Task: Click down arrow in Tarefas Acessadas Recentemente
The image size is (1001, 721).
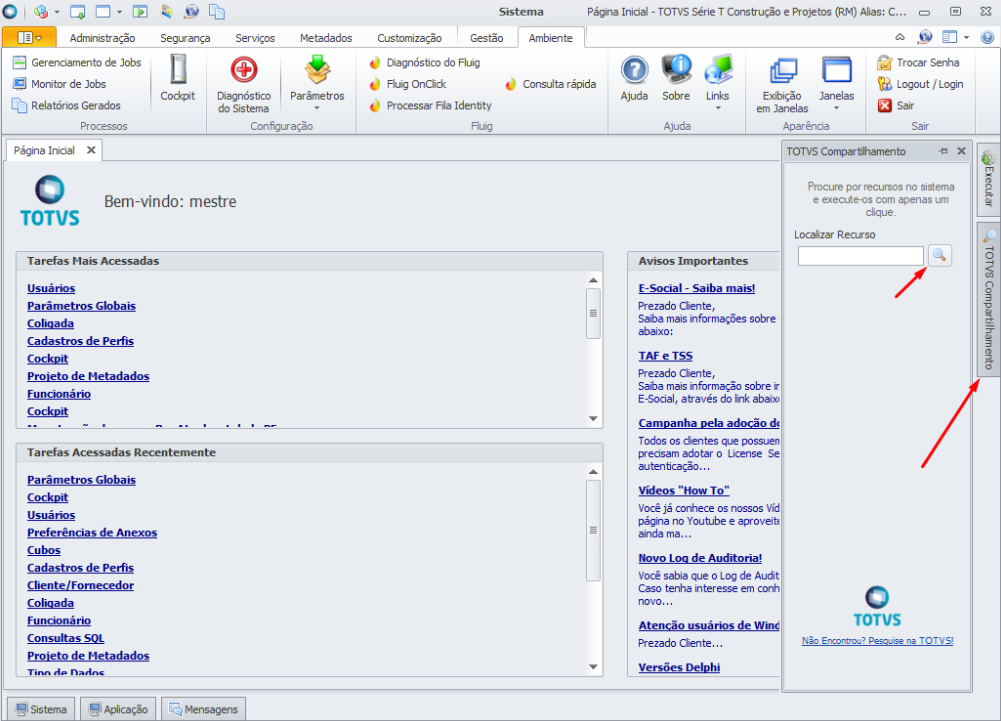Action: tap(593, 667)
